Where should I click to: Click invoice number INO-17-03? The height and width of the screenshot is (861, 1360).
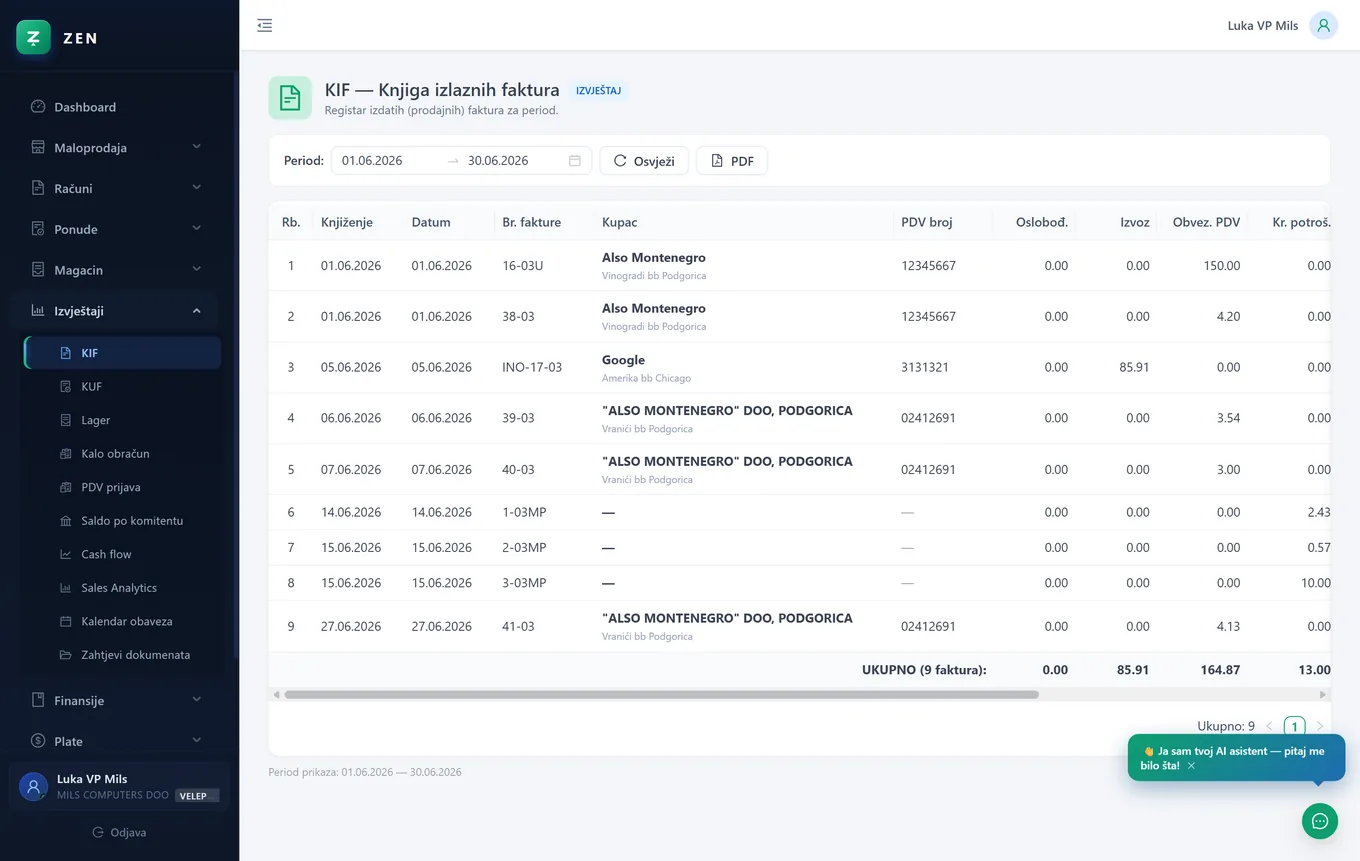(532, 367)
